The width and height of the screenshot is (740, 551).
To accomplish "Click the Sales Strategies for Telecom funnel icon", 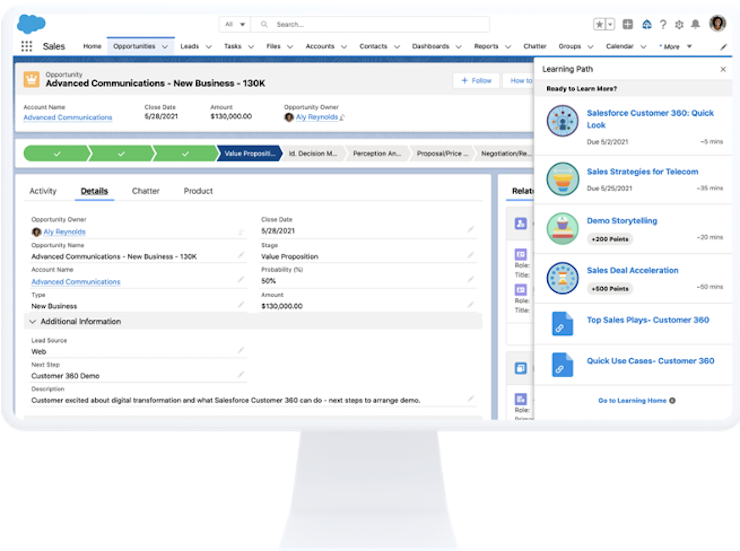I will tap(563, 179).
